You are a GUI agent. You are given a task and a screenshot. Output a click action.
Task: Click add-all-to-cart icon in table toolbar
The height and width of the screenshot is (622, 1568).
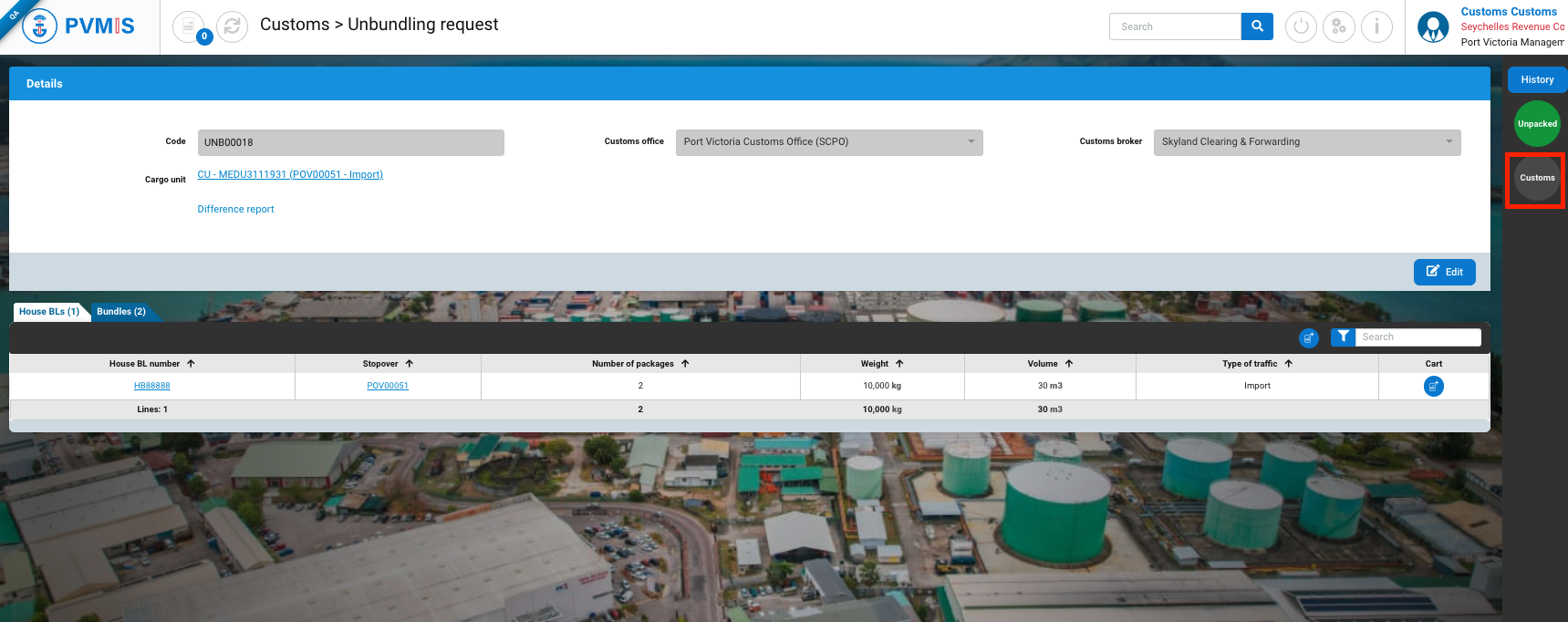pos(1308,337)
